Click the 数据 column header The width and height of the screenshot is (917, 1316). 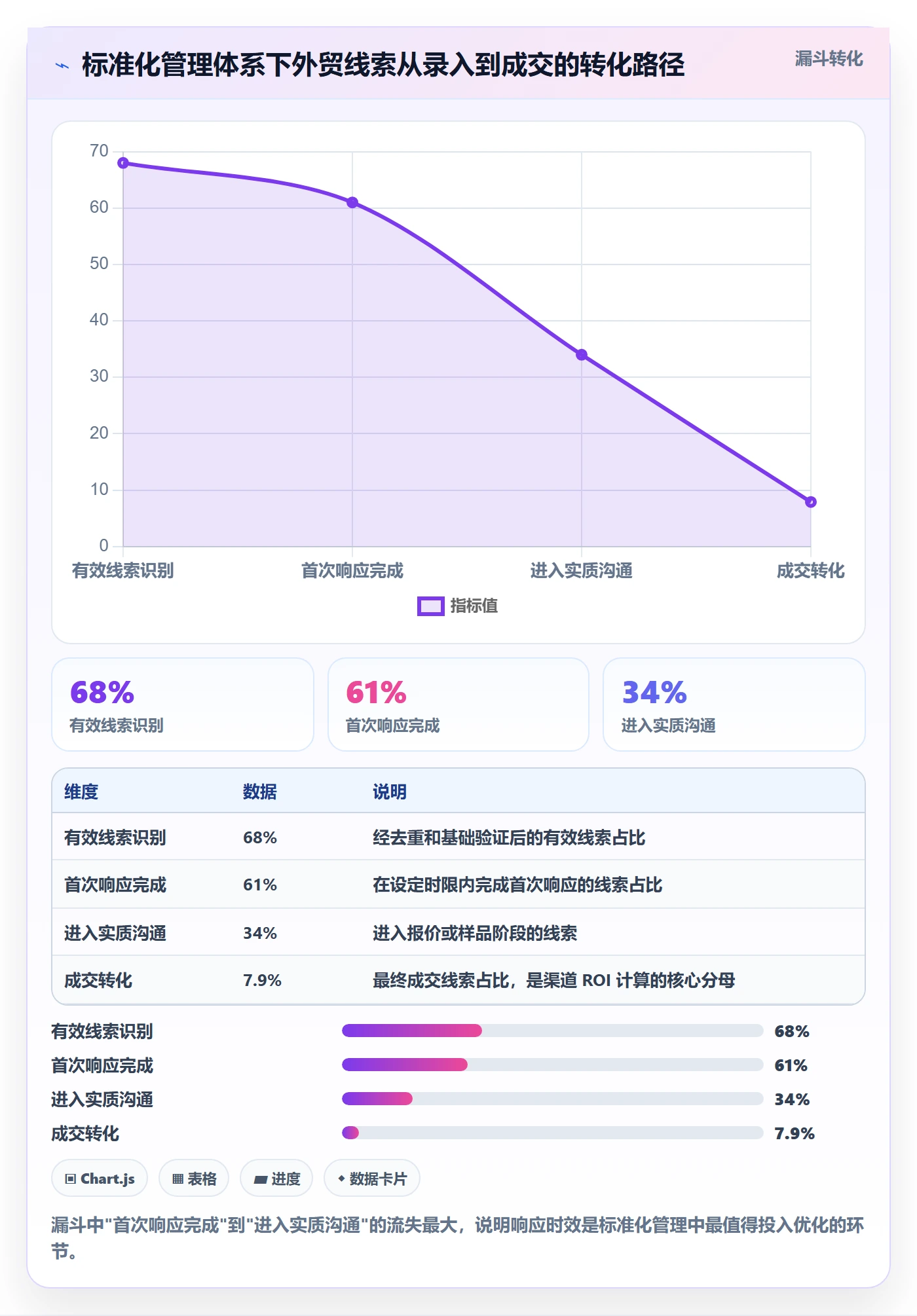260,792
